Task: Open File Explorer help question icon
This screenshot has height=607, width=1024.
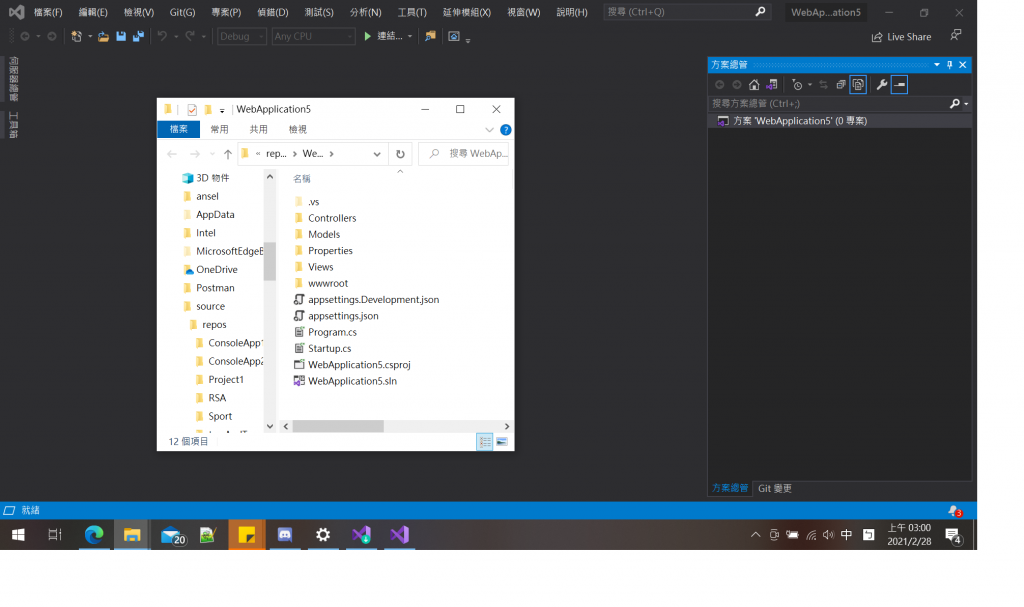Action: coord(505,130)
